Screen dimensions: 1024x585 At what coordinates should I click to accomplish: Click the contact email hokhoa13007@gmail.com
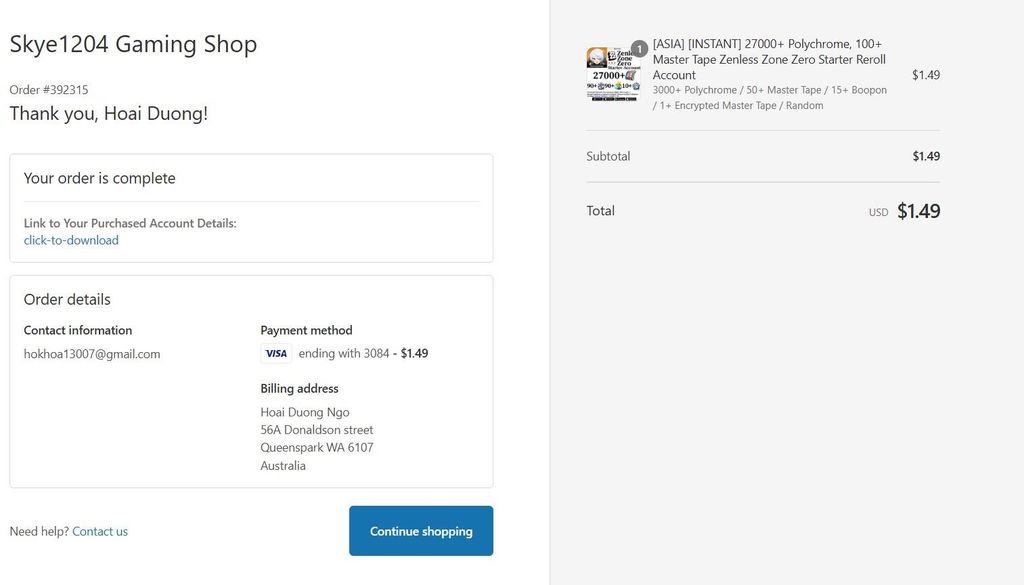tap(92, 354)
